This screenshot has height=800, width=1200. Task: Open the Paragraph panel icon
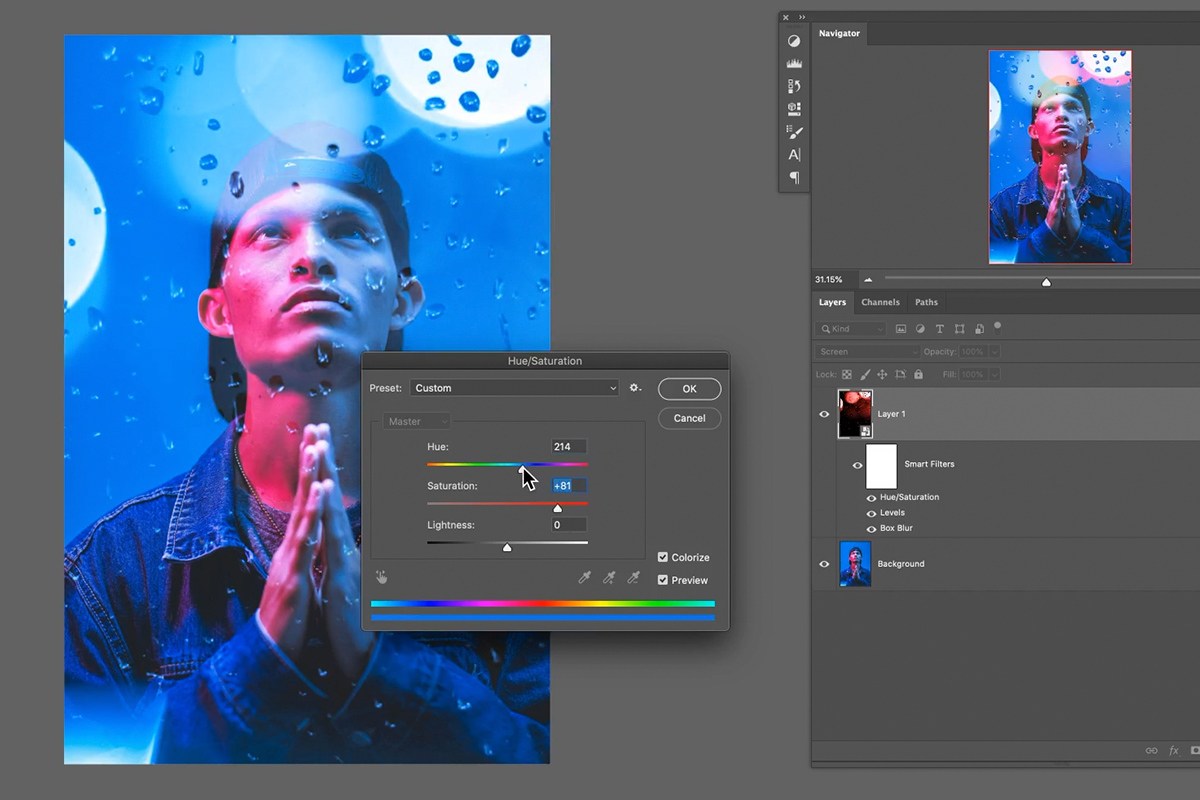point(794,178)
